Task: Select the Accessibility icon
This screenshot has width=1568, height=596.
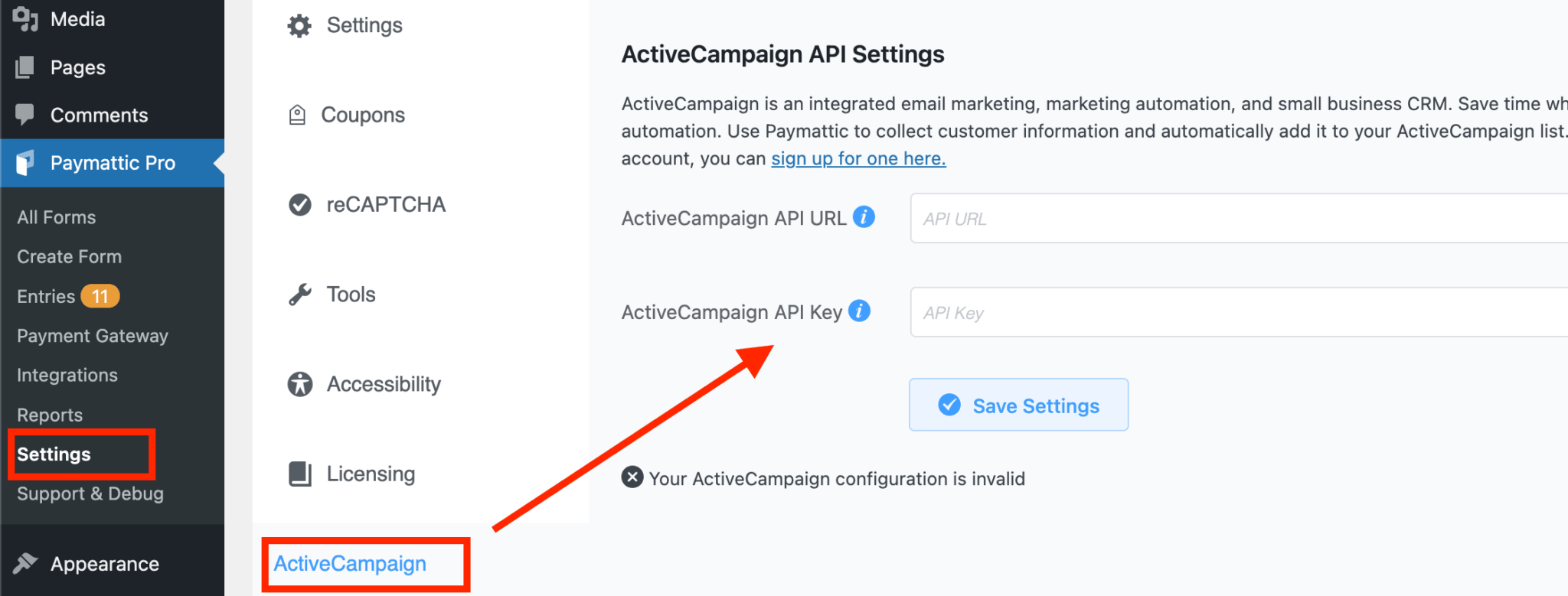Action: coord(299,383)
